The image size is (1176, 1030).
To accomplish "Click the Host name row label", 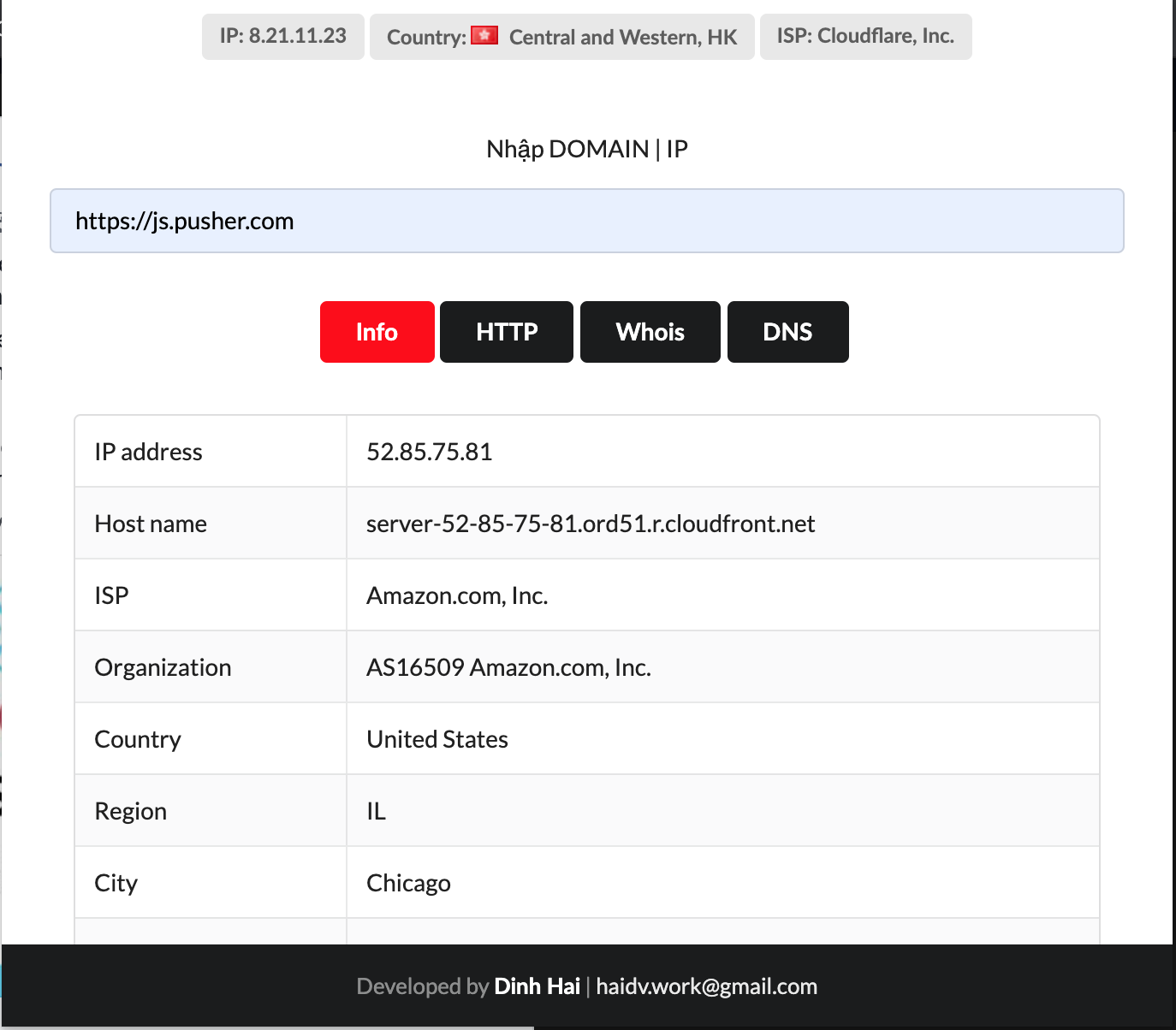I will point(151,524).
